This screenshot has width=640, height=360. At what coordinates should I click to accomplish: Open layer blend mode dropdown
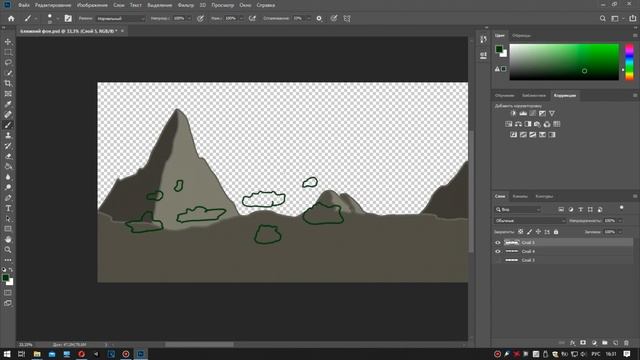(x=530, y=221)
